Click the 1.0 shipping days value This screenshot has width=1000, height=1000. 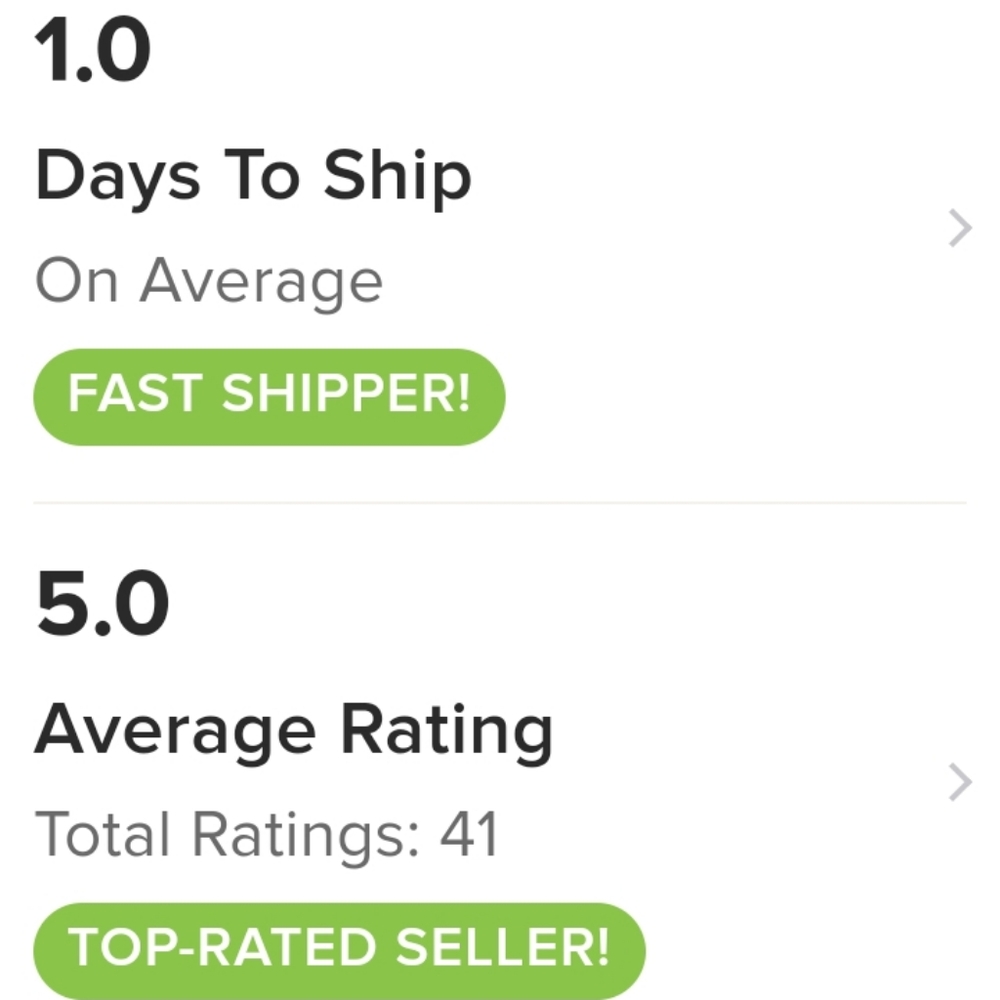93,52
